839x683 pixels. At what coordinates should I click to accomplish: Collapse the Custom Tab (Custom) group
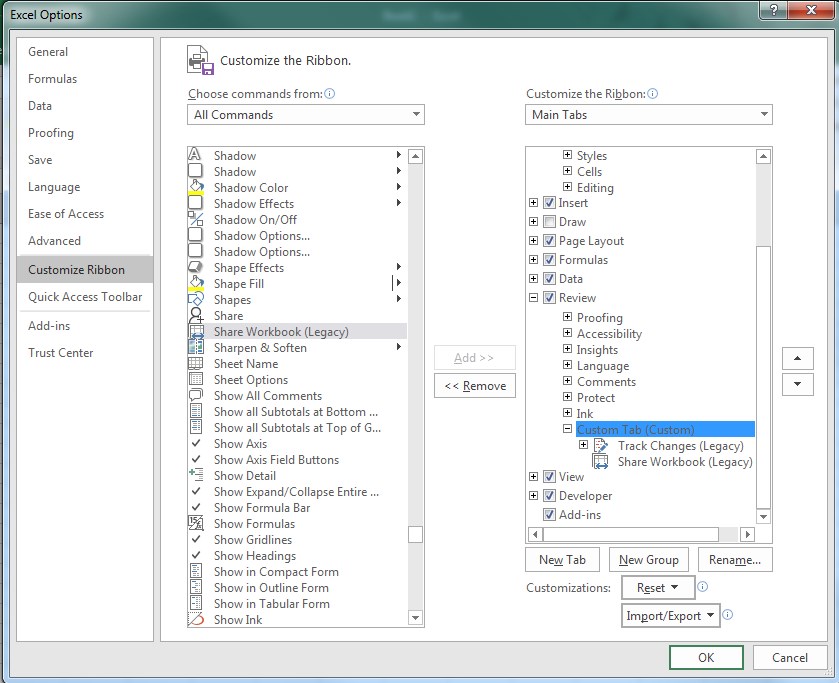pyautogui.click(x=568, y=429)
